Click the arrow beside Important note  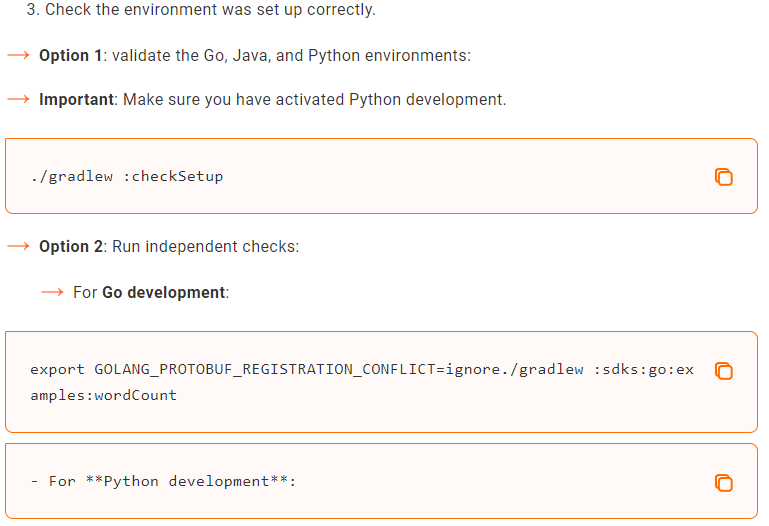[x=18, y=100]
